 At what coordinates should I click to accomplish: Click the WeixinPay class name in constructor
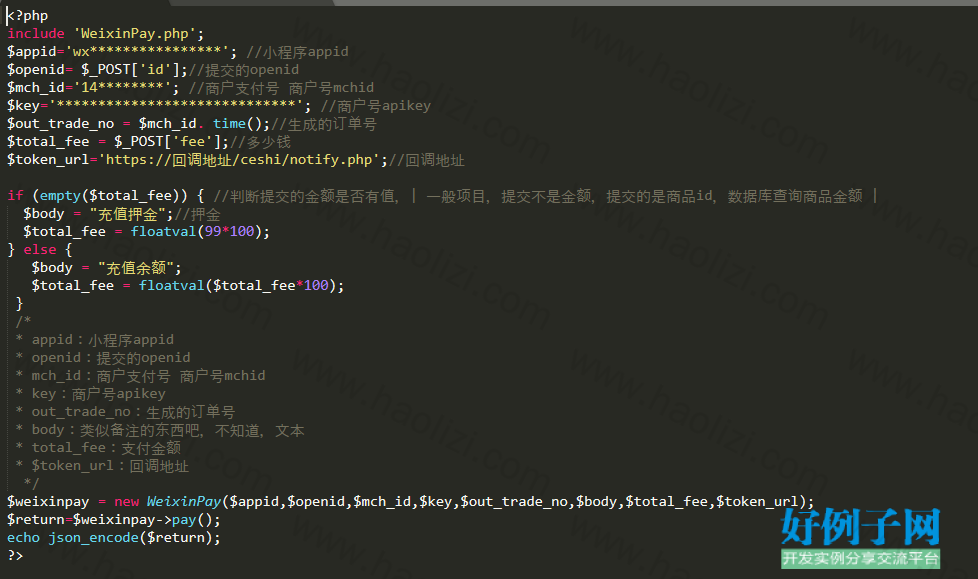184,502
